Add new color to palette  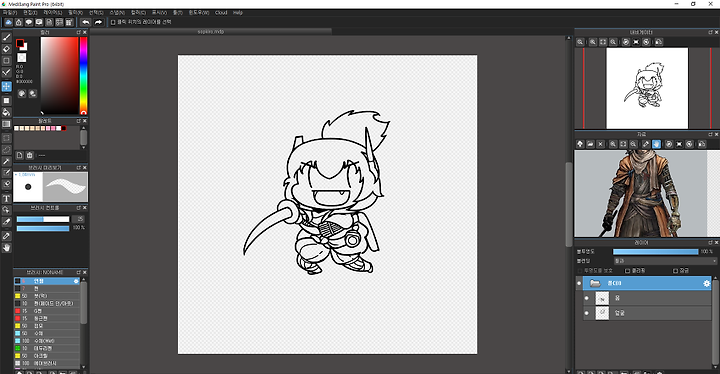click(x=19, y=155)
